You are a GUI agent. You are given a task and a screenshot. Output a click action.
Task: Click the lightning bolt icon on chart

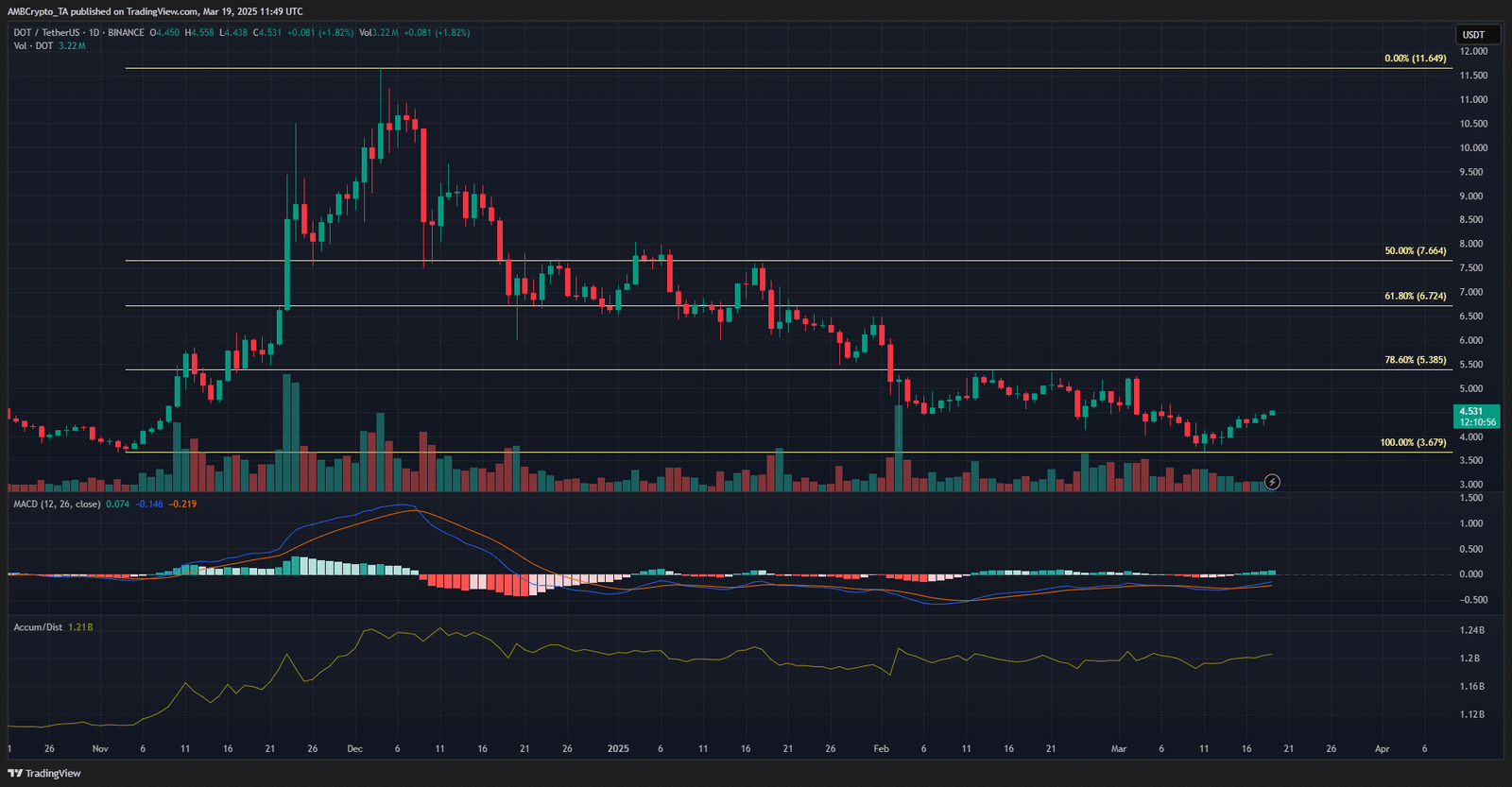tap(1272, 483)
